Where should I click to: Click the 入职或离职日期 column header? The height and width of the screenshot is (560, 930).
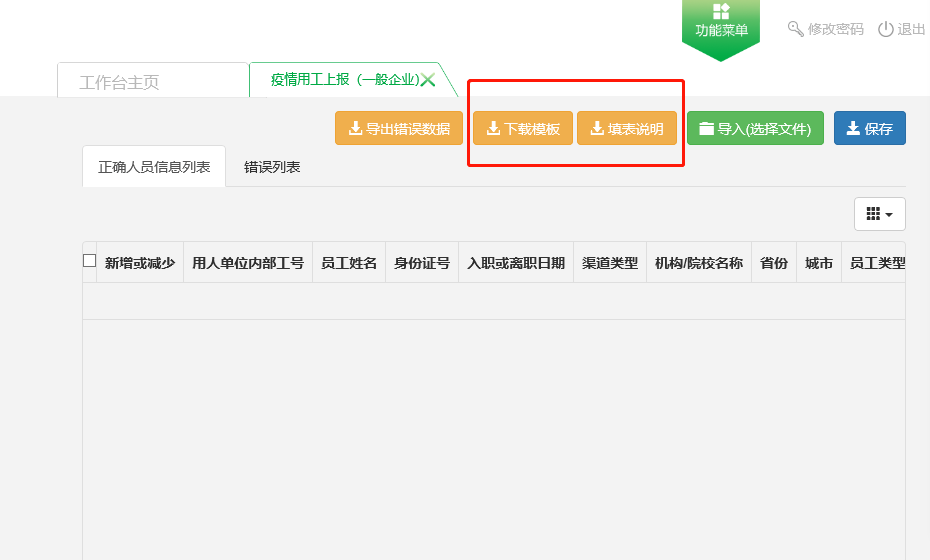pyautogui.click(x=515, y=263)
